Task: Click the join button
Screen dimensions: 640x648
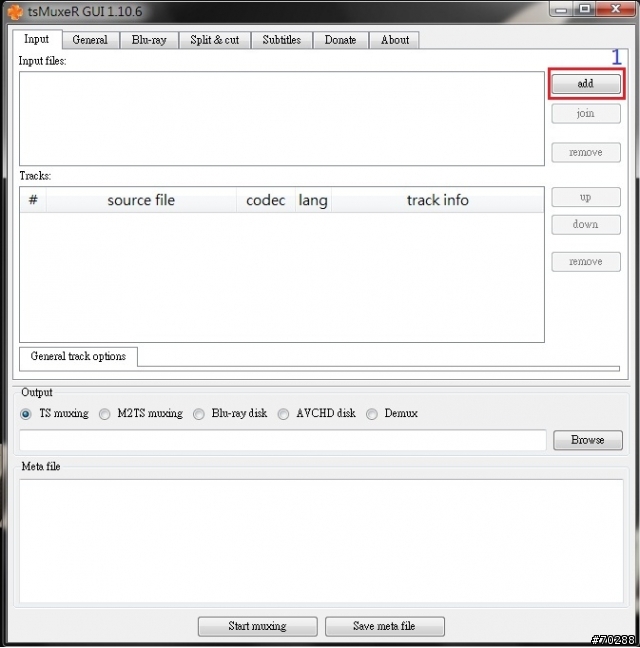Action: tap(586, 113)
